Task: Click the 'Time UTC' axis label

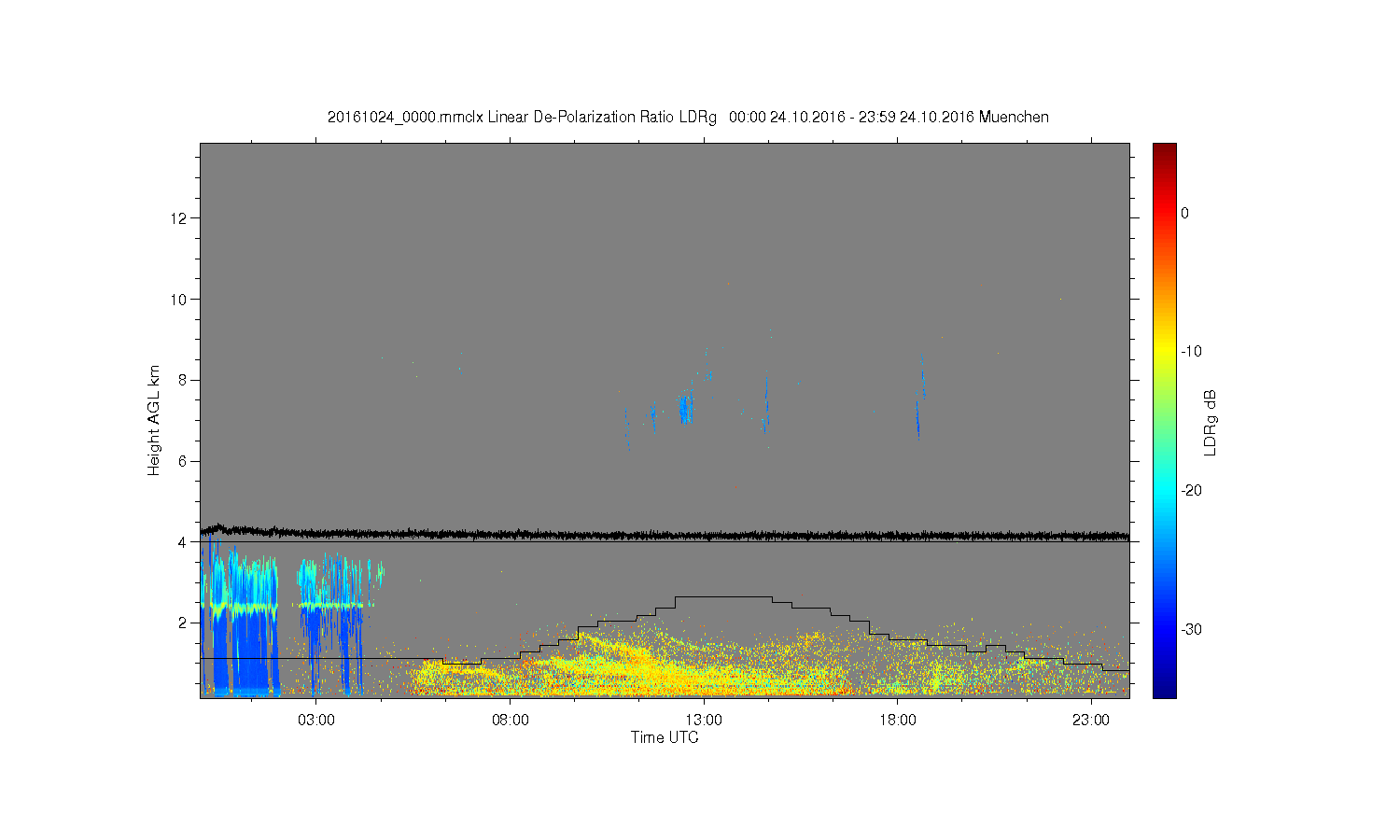Action: [x=665, y=737]
